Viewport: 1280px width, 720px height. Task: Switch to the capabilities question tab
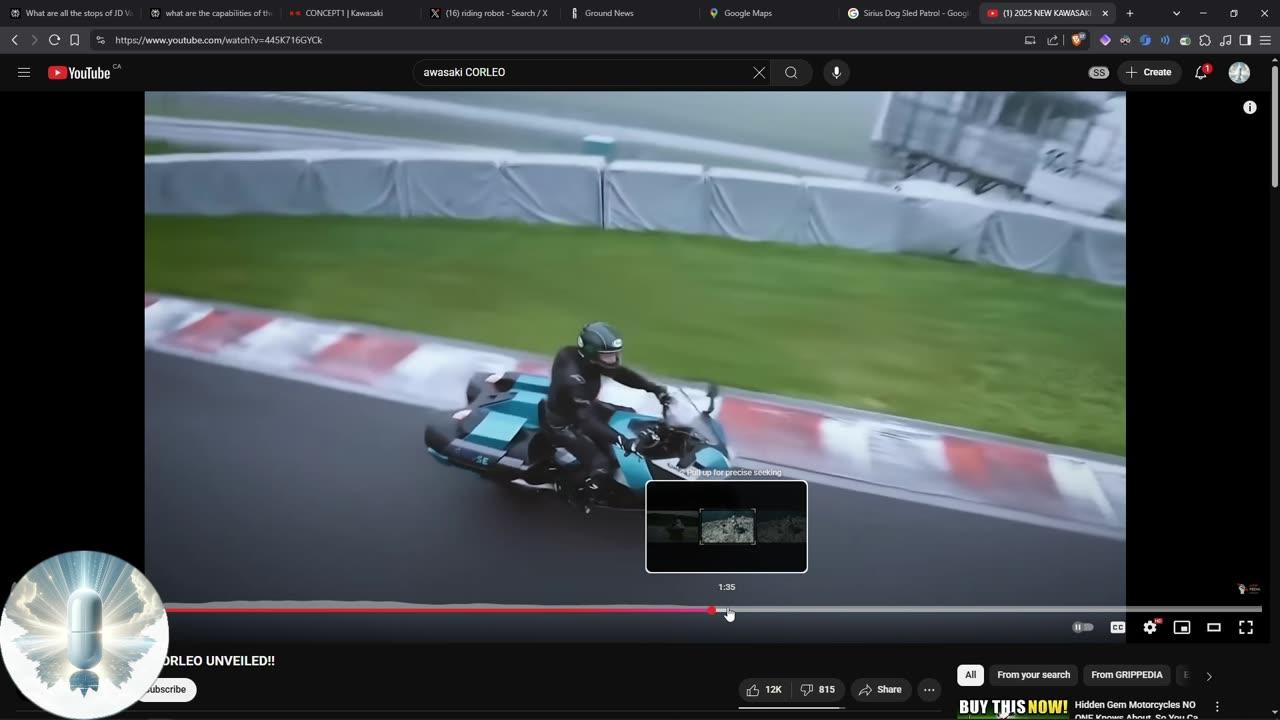(x=210, y=13)
